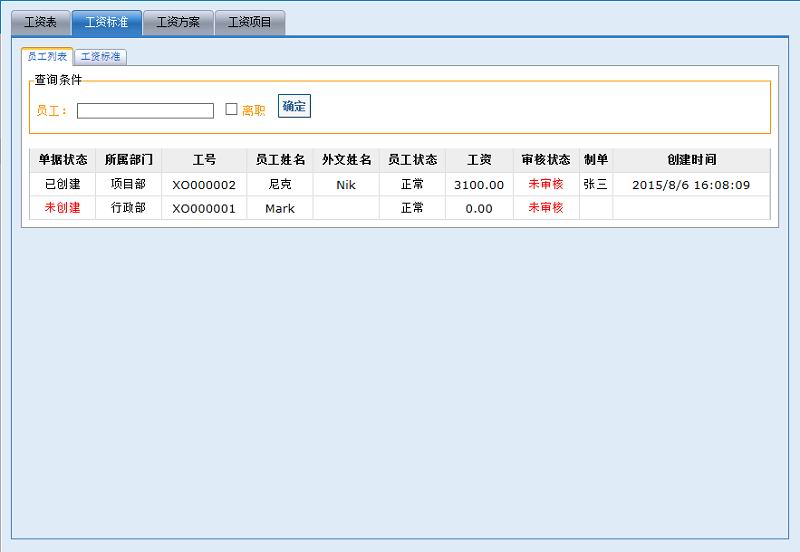
Task: Click 正常 status in the 尼克 row
Action: [x=412, y=184]
